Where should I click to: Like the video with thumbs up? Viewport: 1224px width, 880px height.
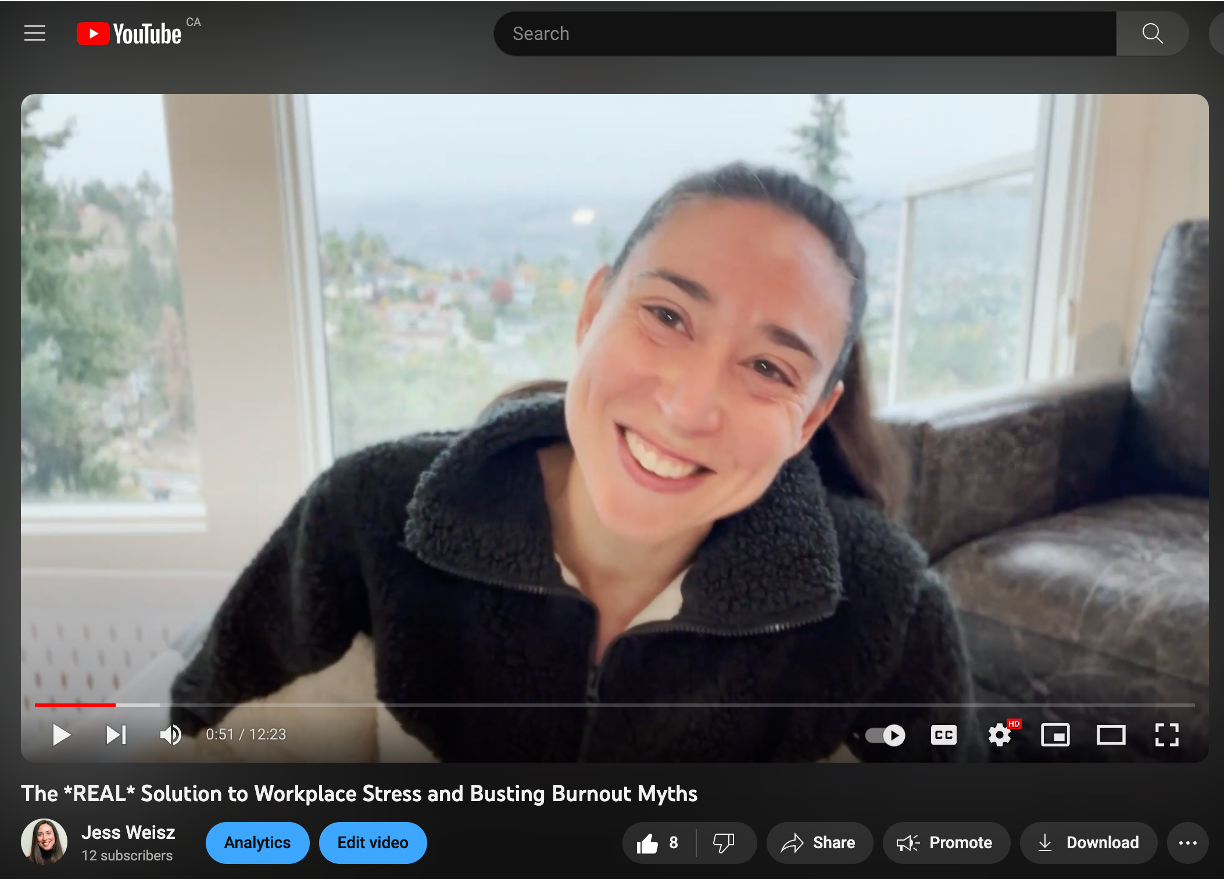coord(659,843)
